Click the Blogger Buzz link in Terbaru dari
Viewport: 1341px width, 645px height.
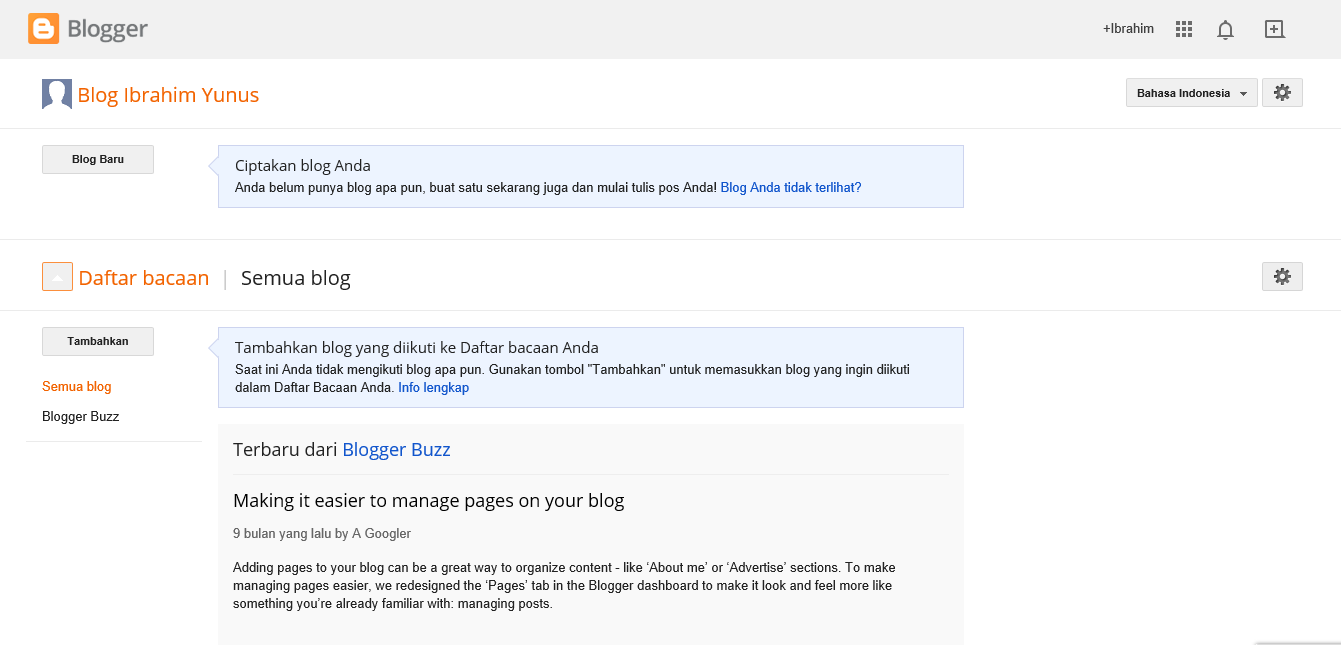[x=396, y=449]
